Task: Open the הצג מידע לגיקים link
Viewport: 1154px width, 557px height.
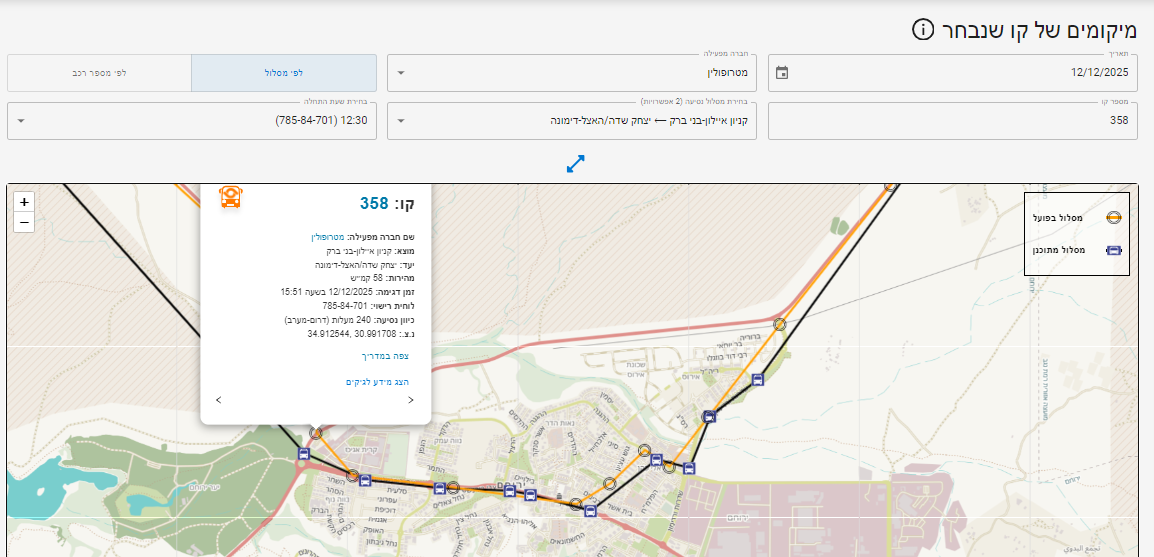Action: click(x=378, y=382)
